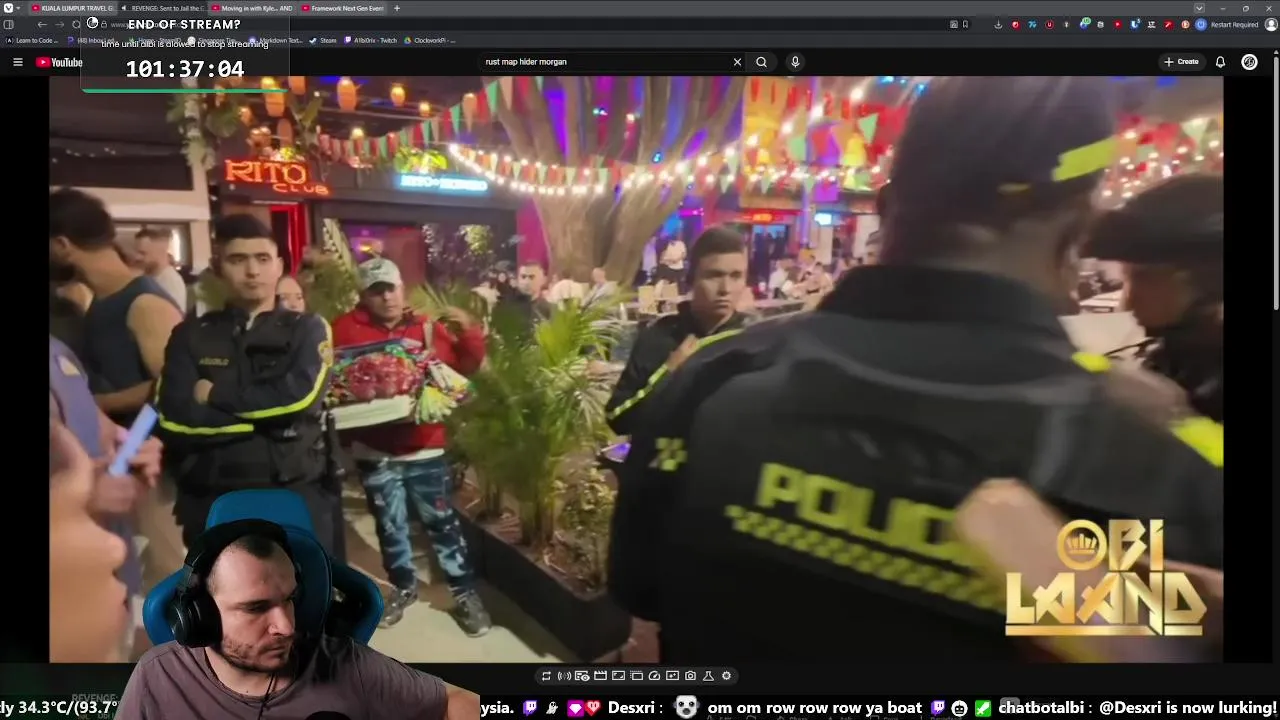Toggle loop icon in player toolbar

(x=546, y=676)
